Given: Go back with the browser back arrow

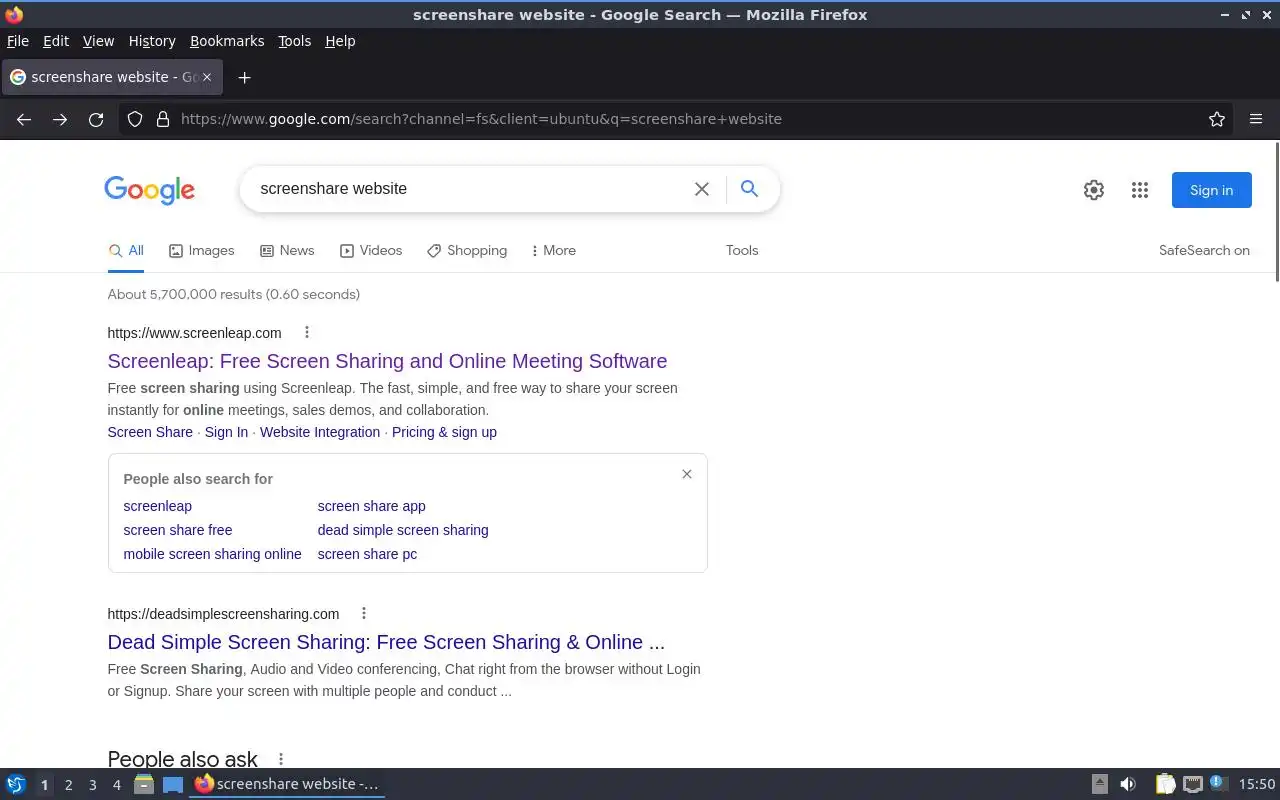Looking at the screenshot, I should point(24,119).
